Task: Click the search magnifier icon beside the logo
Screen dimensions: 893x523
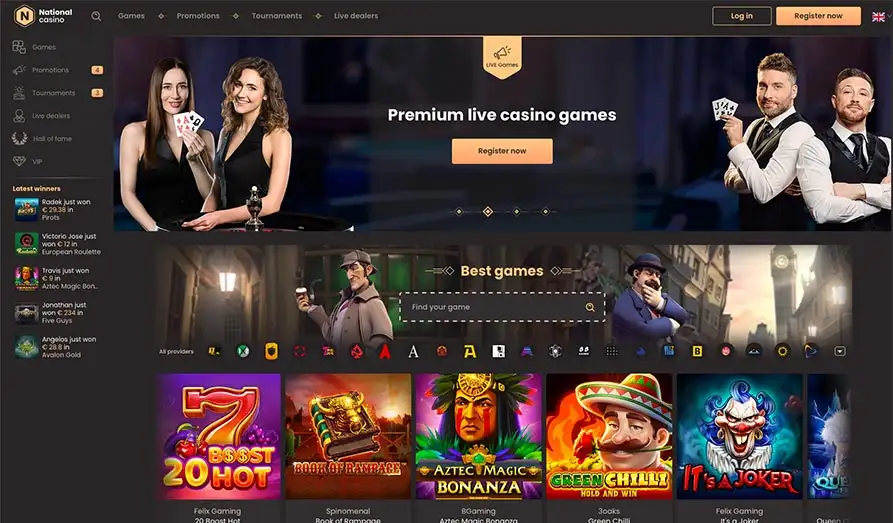Action: (x=96, y=17)
